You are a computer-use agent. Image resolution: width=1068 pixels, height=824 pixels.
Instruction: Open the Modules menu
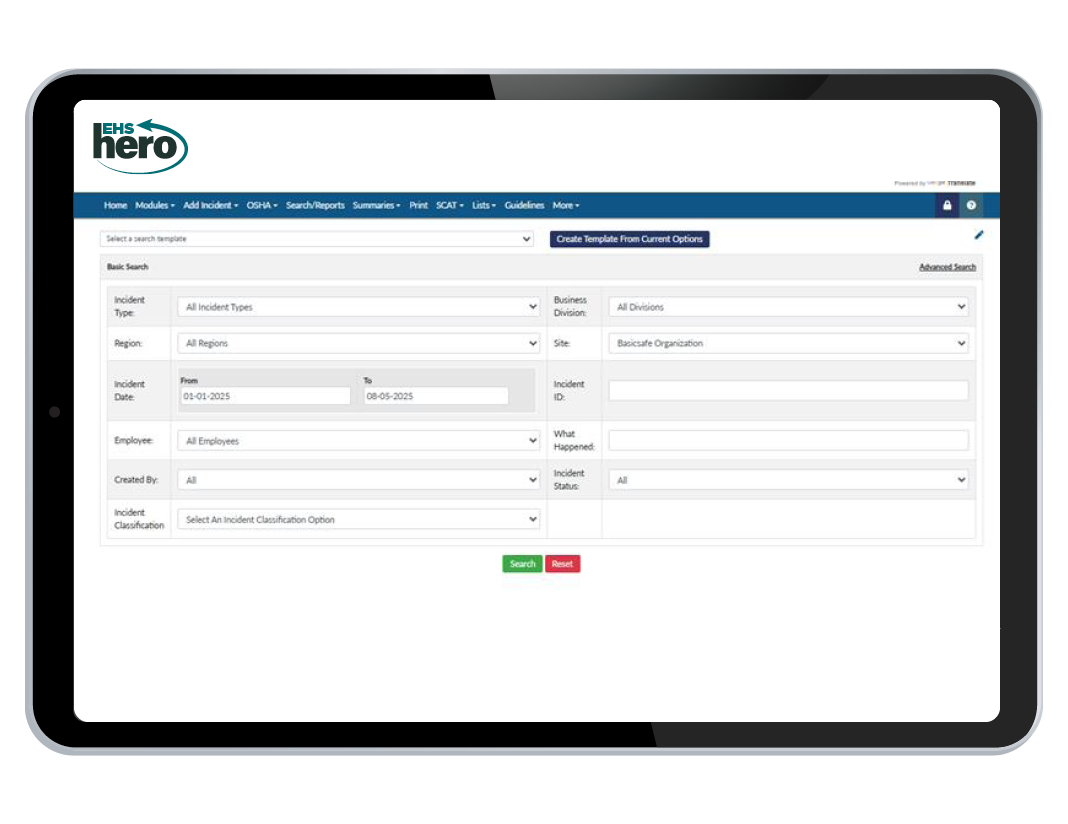tap(155, 206)
